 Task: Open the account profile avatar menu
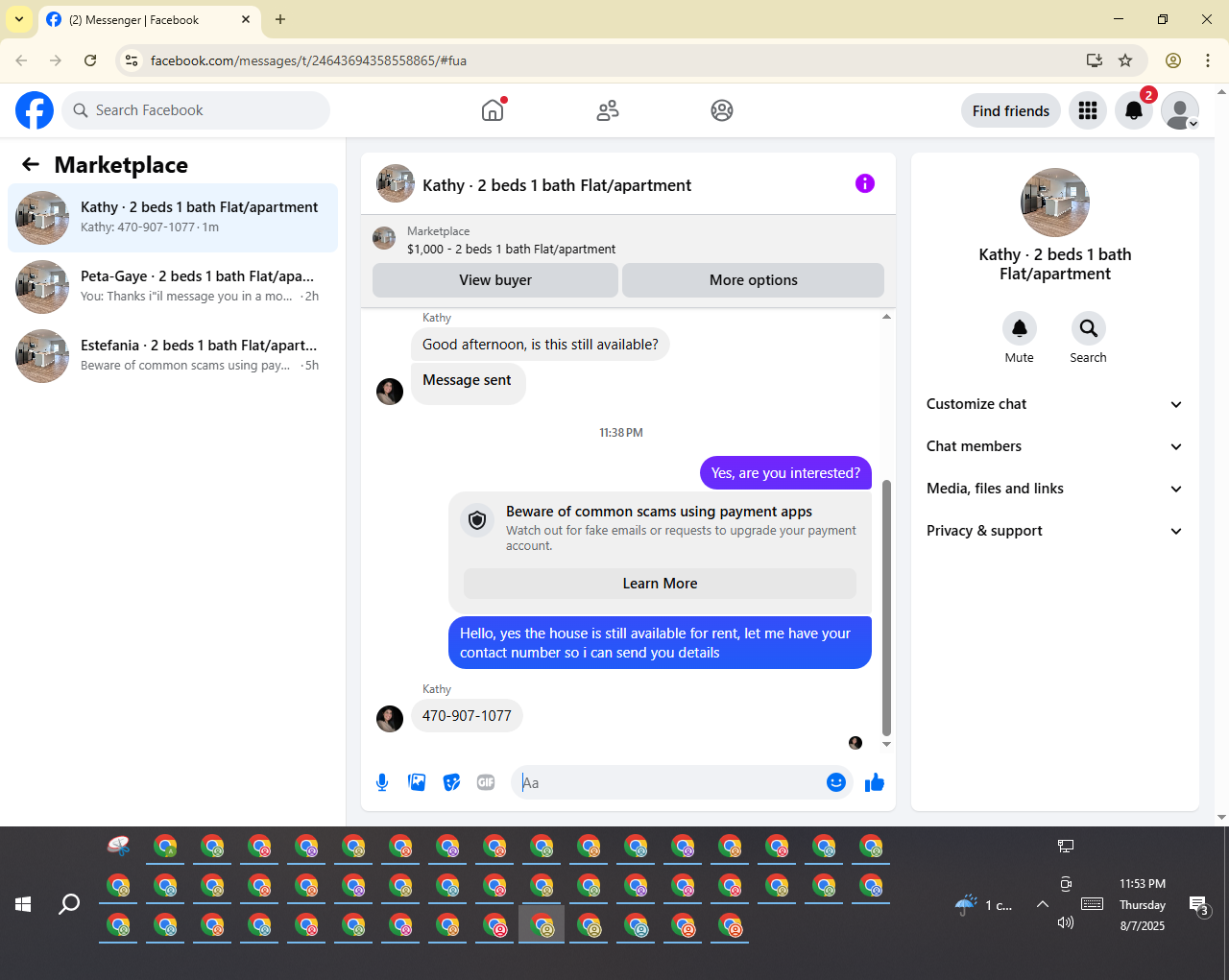tap(1180, 110)
